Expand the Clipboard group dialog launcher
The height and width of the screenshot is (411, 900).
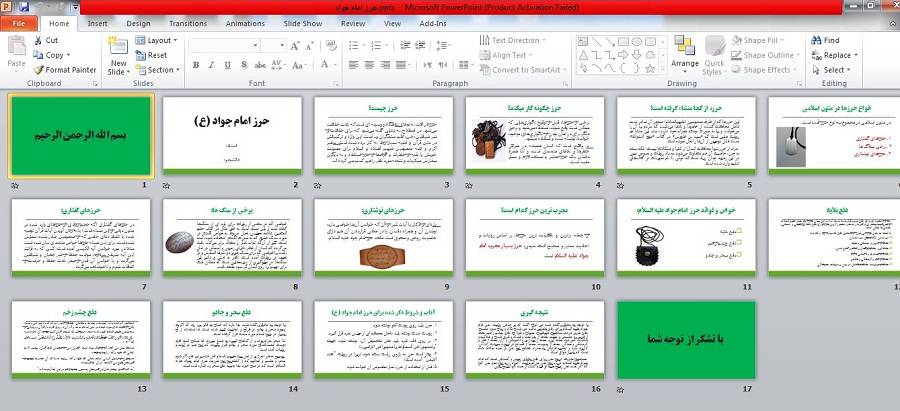[x=95, y=84]
